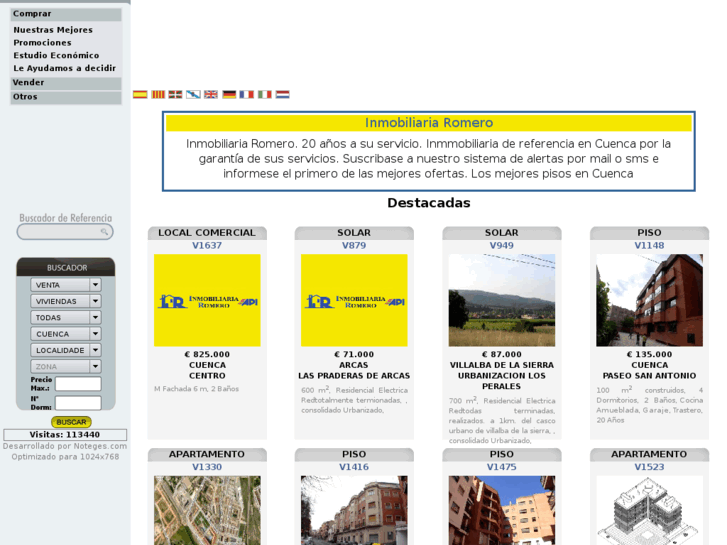The width and height of the screenshot is (727, 545).
Task: Select the Galician flag language
Action: (193, 94)
